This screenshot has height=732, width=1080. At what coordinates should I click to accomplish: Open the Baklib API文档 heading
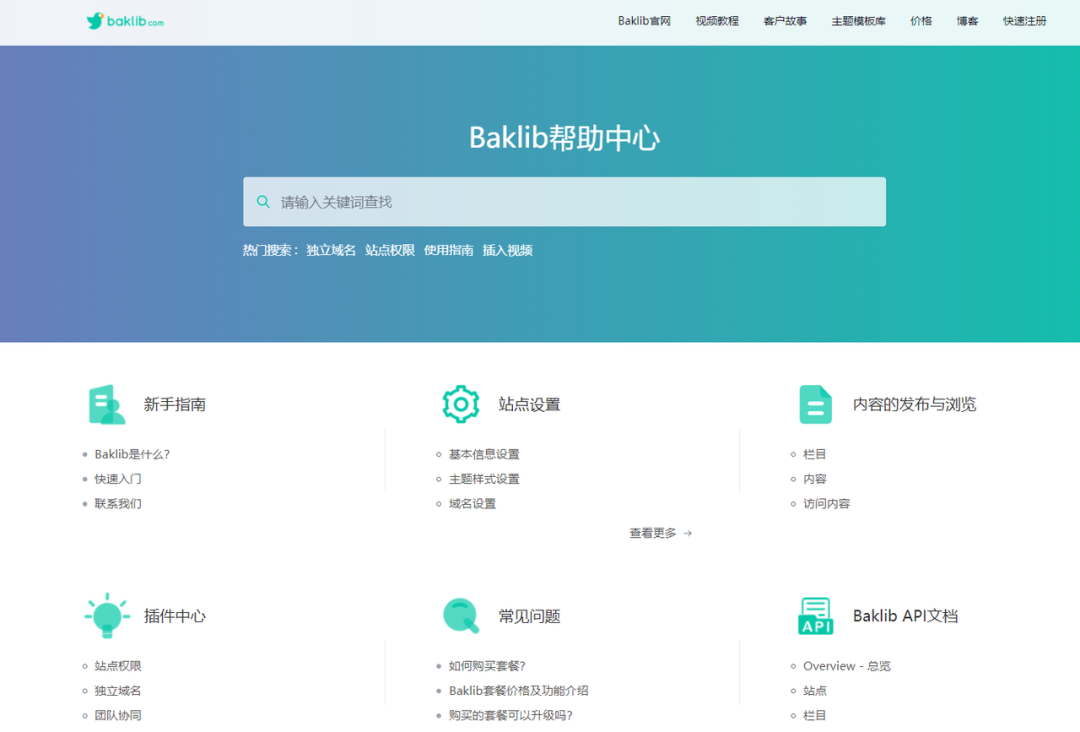905,616
